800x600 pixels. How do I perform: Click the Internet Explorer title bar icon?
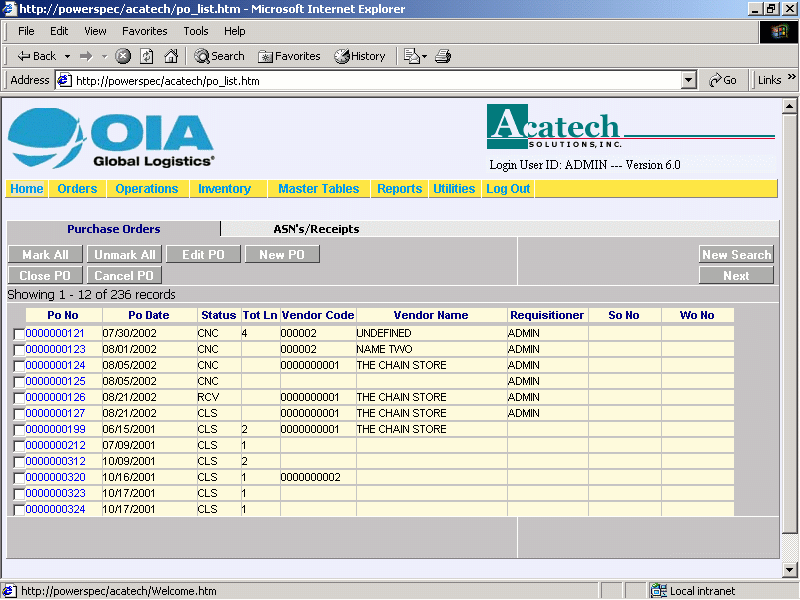pos(10,9)
